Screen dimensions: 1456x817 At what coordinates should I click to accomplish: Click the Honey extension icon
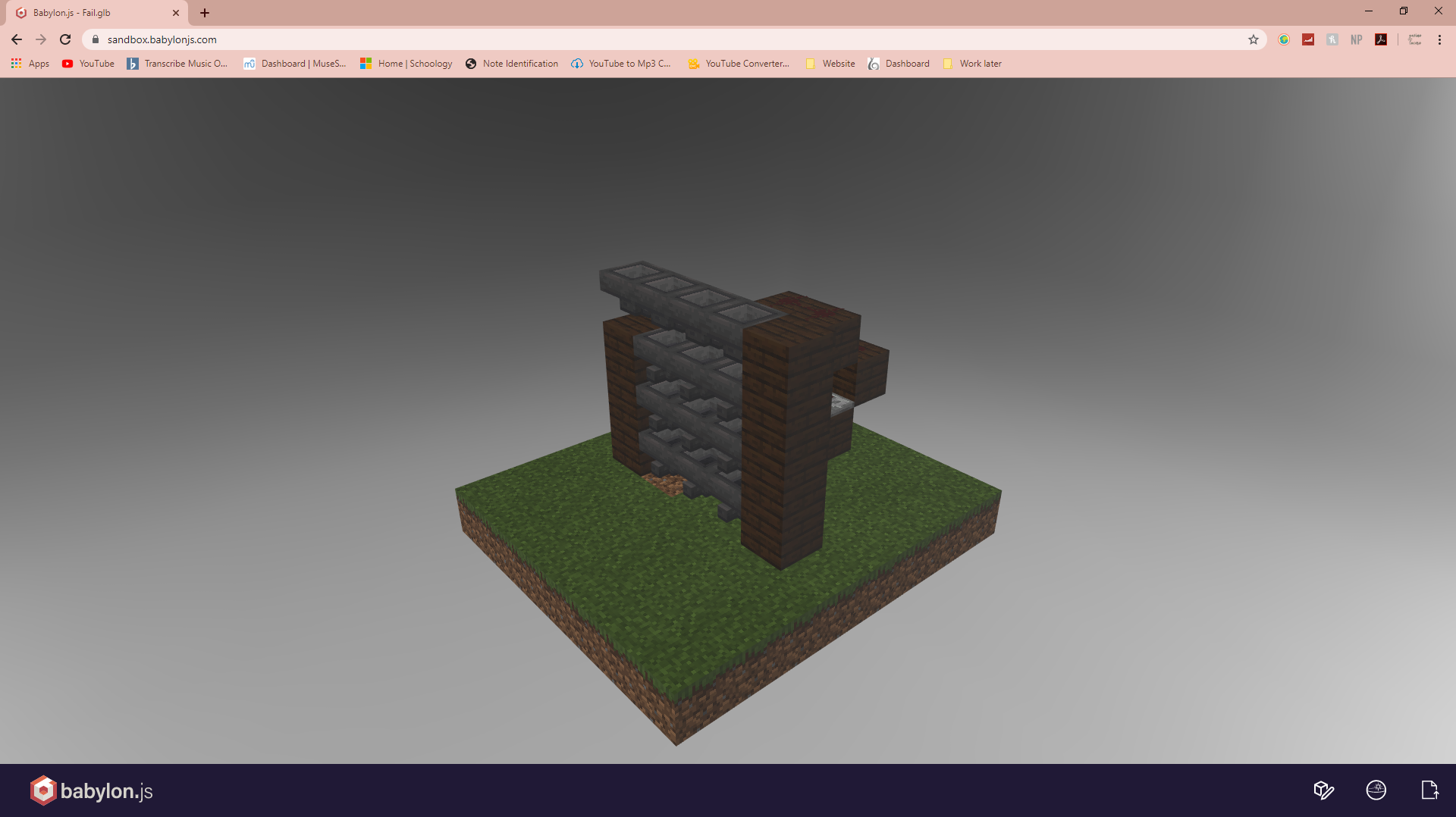(1332, 39)
